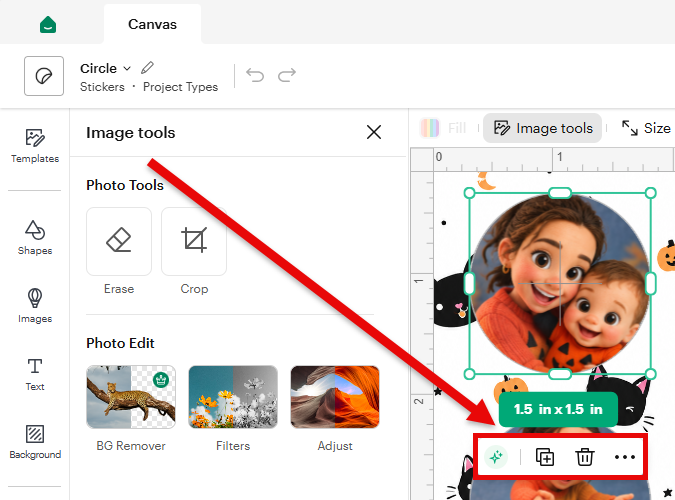675x500 pixels.
Task: Close the Image tools panel
Action: [x=374, y=132]
